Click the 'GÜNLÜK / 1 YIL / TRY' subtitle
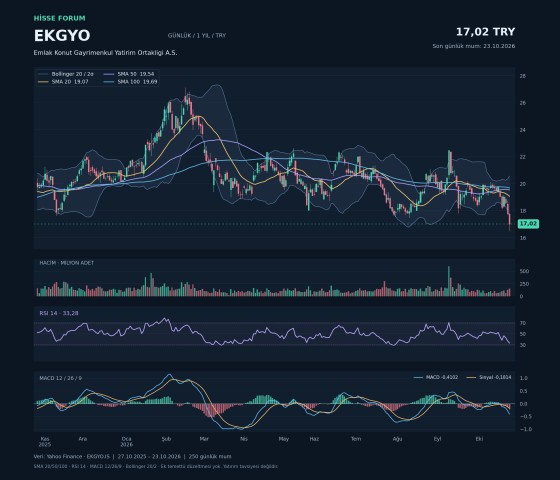Viewport: 560px width, 480px height. click(x=197, y=35)
